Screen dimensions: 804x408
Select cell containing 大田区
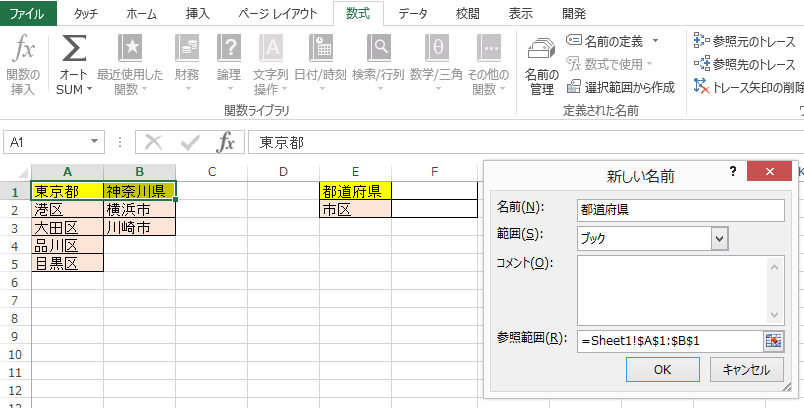68,227
